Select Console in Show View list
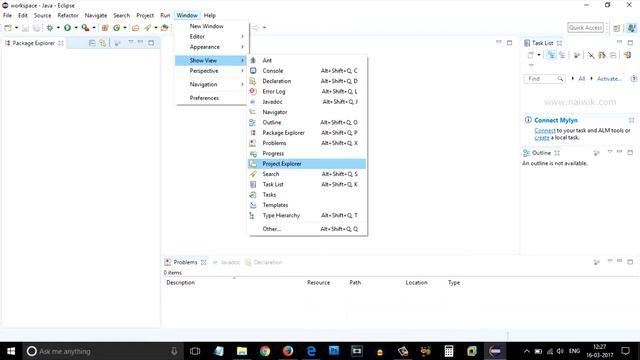Screen dimensions: 640x360 (x=307, y=71)
